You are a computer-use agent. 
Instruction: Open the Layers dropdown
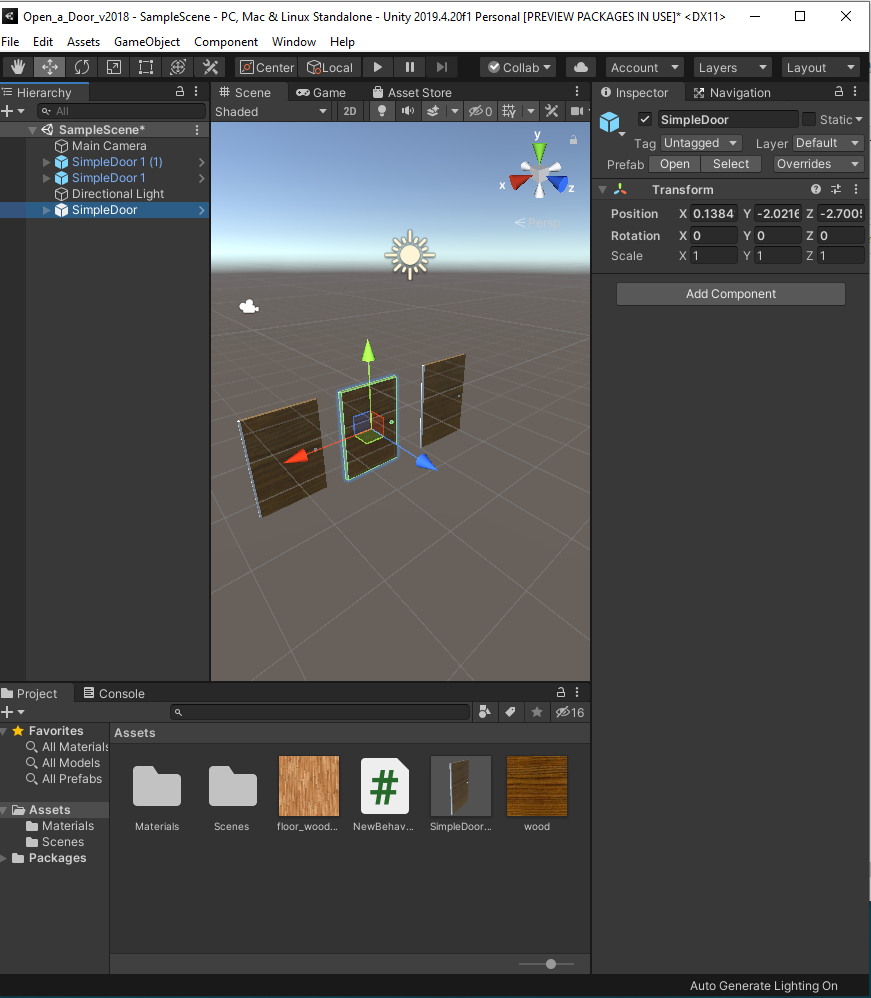(x=732, y=67)
